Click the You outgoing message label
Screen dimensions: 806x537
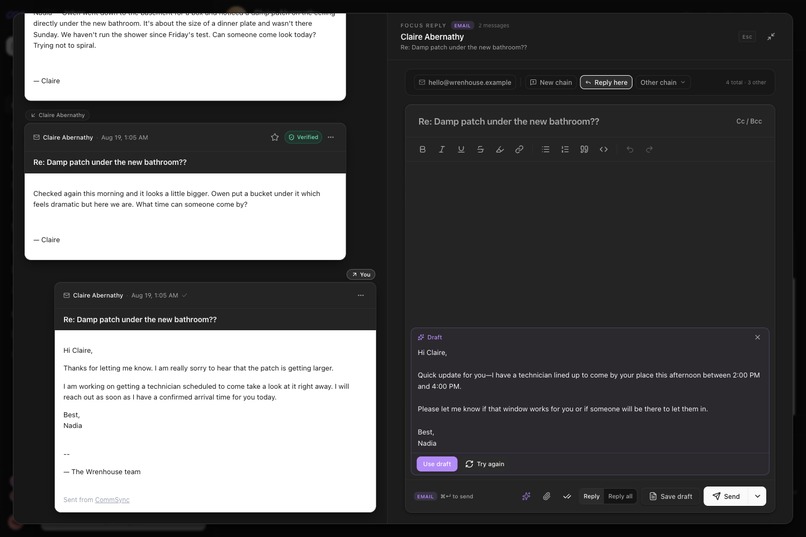click(x=361, y=274)
